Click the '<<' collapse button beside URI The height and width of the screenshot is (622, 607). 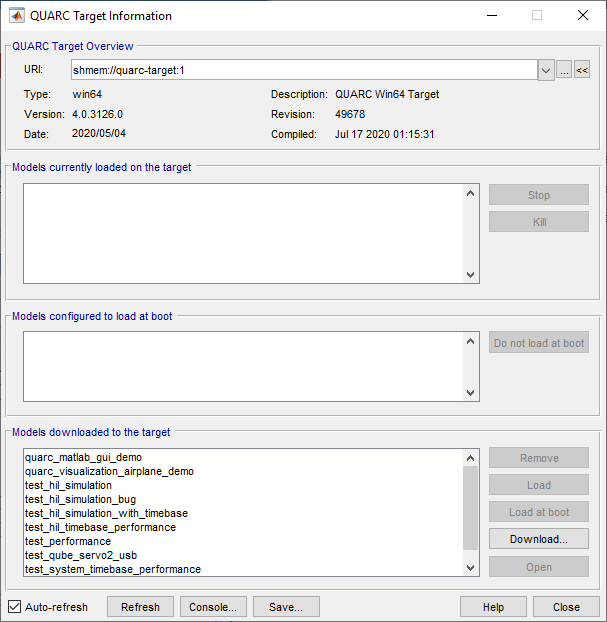click(581, 70)
